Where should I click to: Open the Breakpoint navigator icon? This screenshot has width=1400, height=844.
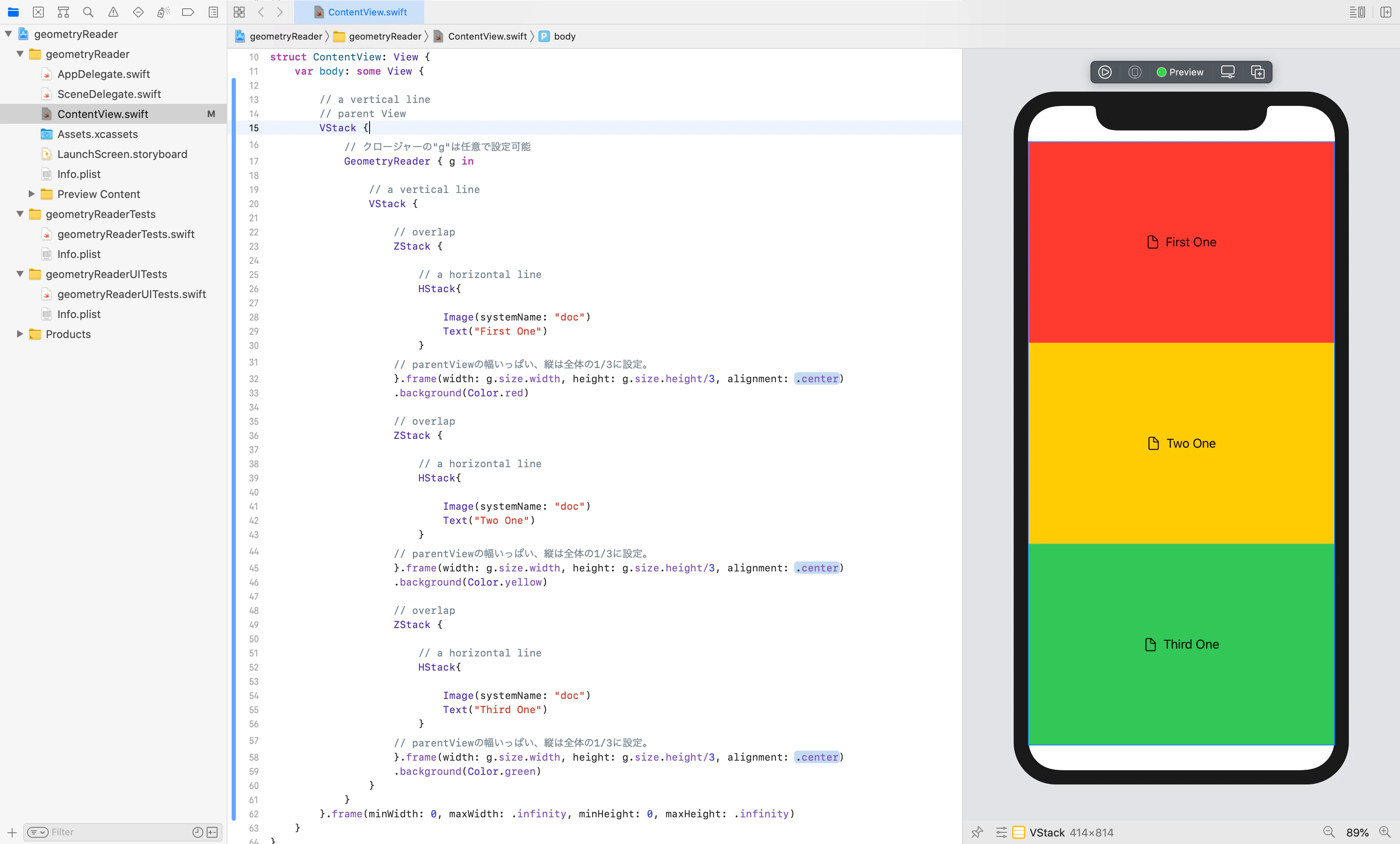188,12
